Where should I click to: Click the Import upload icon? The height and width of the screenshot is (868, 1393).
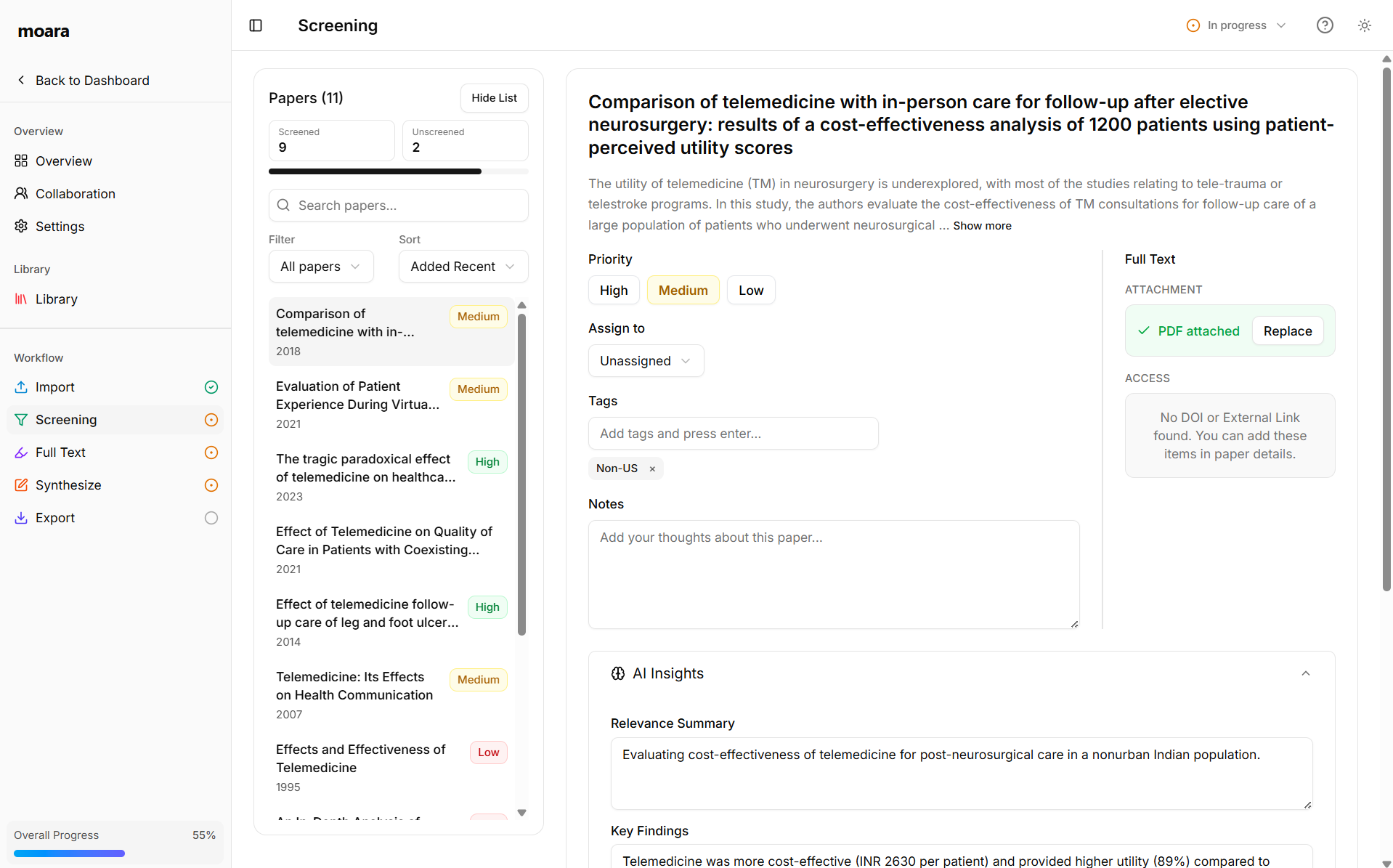coord(20,386)
